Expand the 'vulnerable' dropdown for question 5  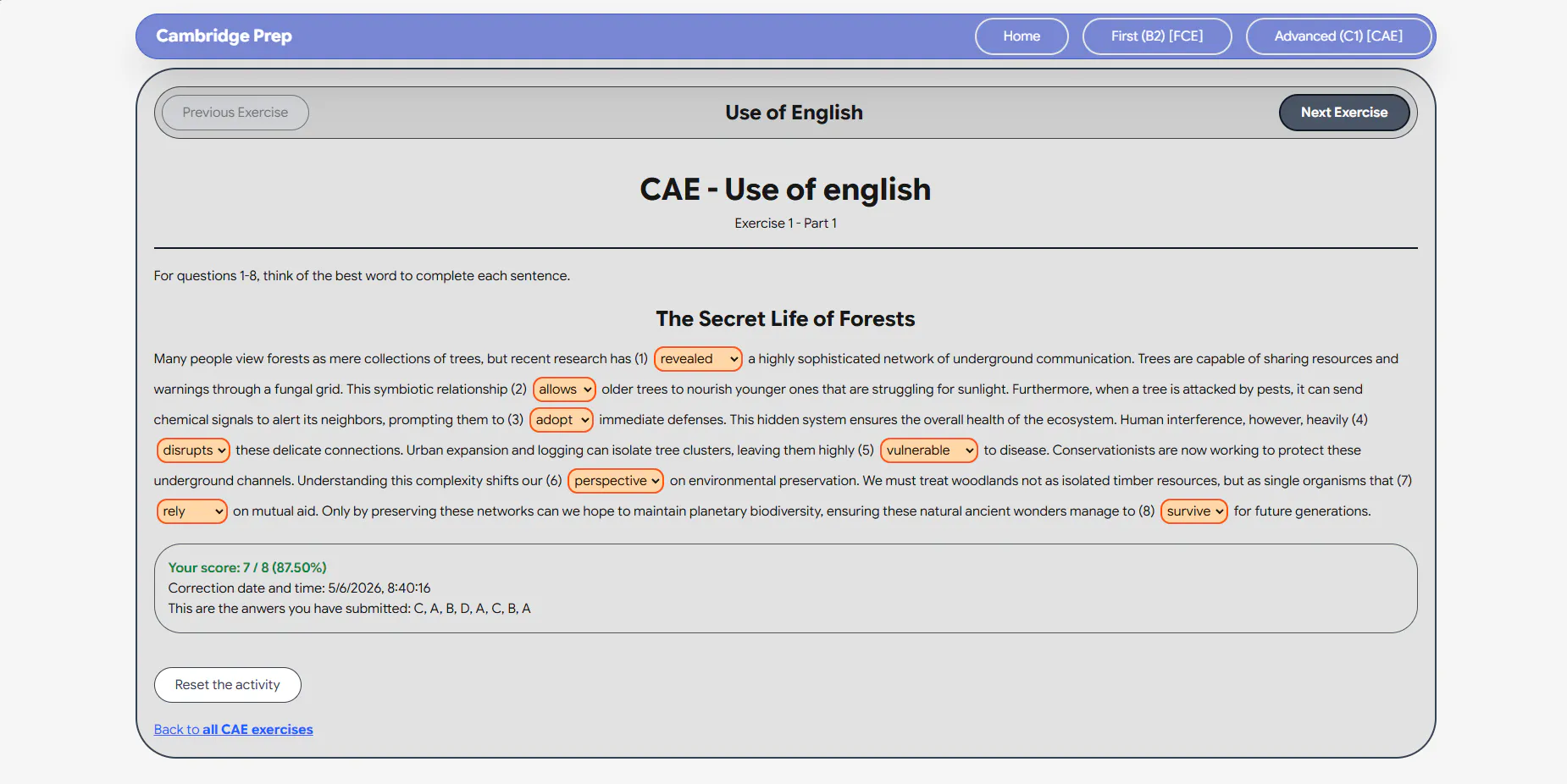click(x=929, y=450)
